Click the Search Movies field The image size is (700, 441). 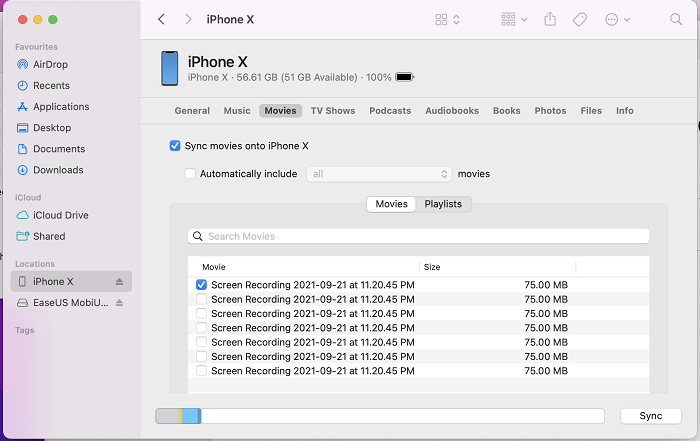pyautogui.click(x=419, y=237)
